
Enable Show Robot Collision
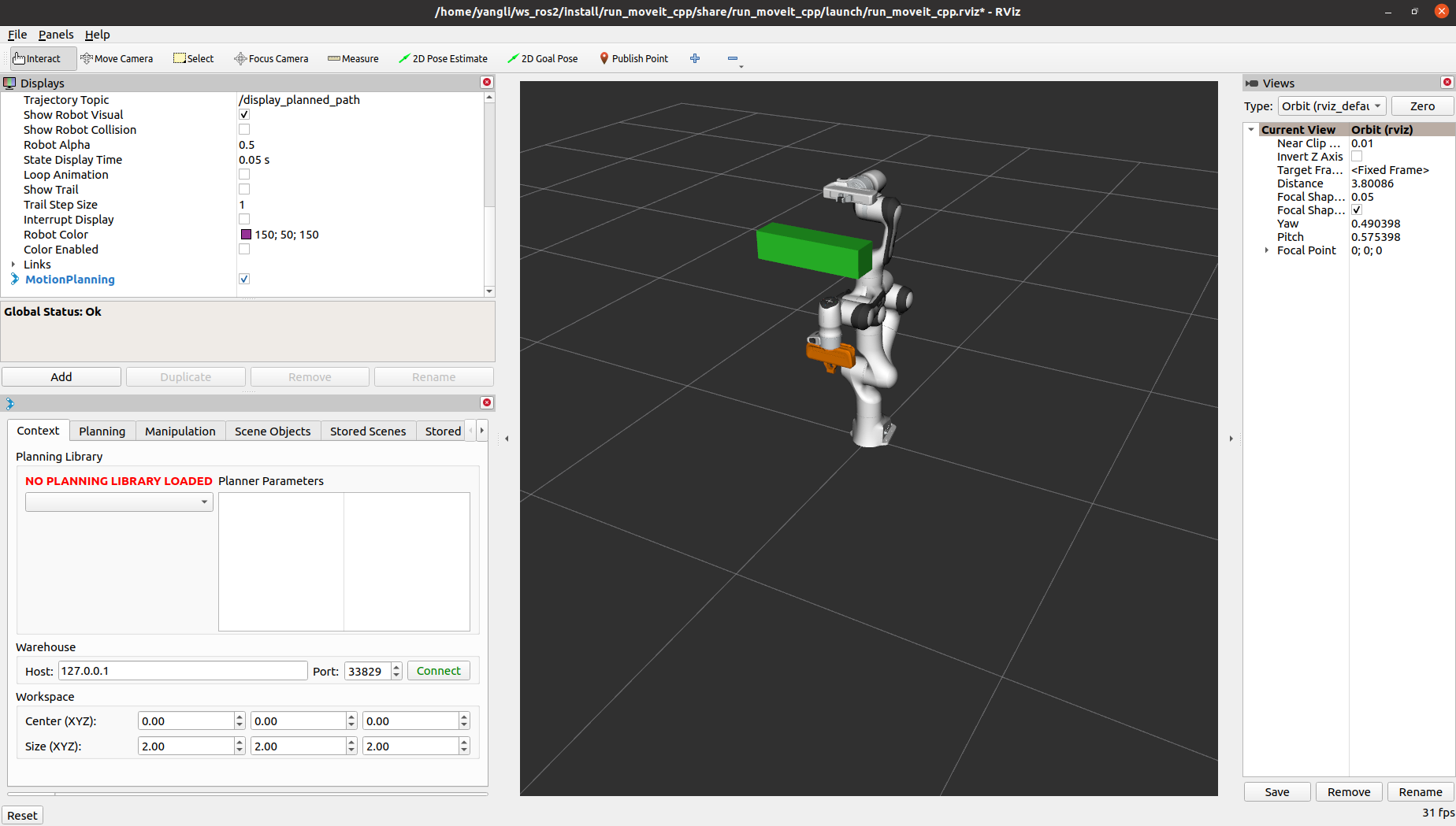244,129
